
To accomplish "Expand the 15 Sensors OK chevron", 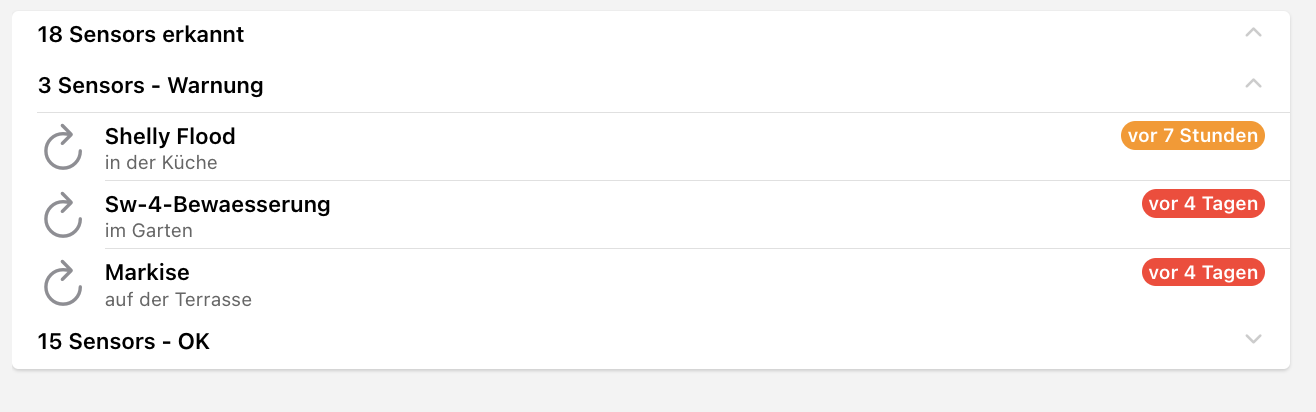I will click(x=1253, y=340).
